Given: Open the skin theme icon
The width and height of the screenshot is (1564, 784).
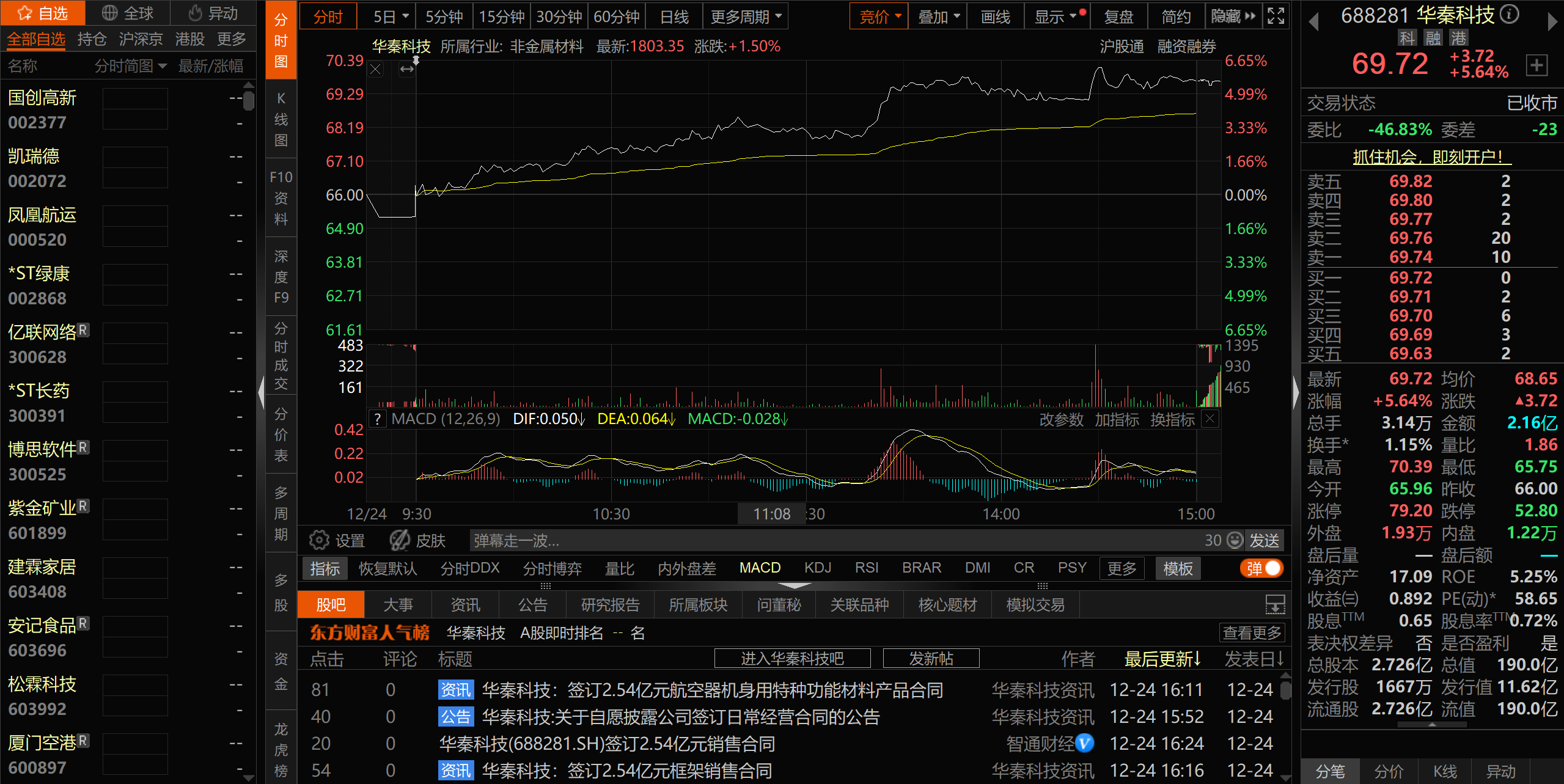Looking at the screenshot, I should pyautogui.click(x=400, y=540).
